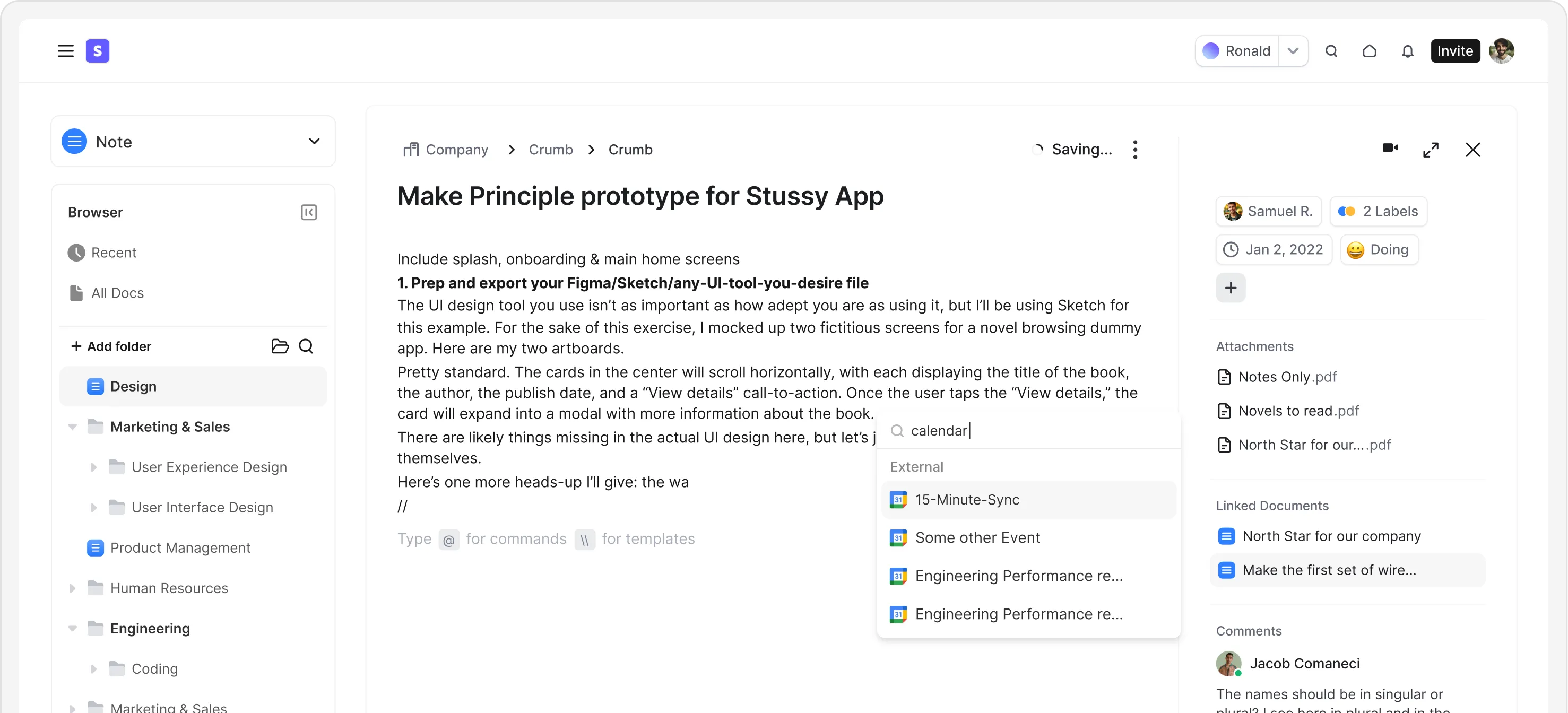
Task: Open the three-dot note options menu
Action: click(1135, 150)
